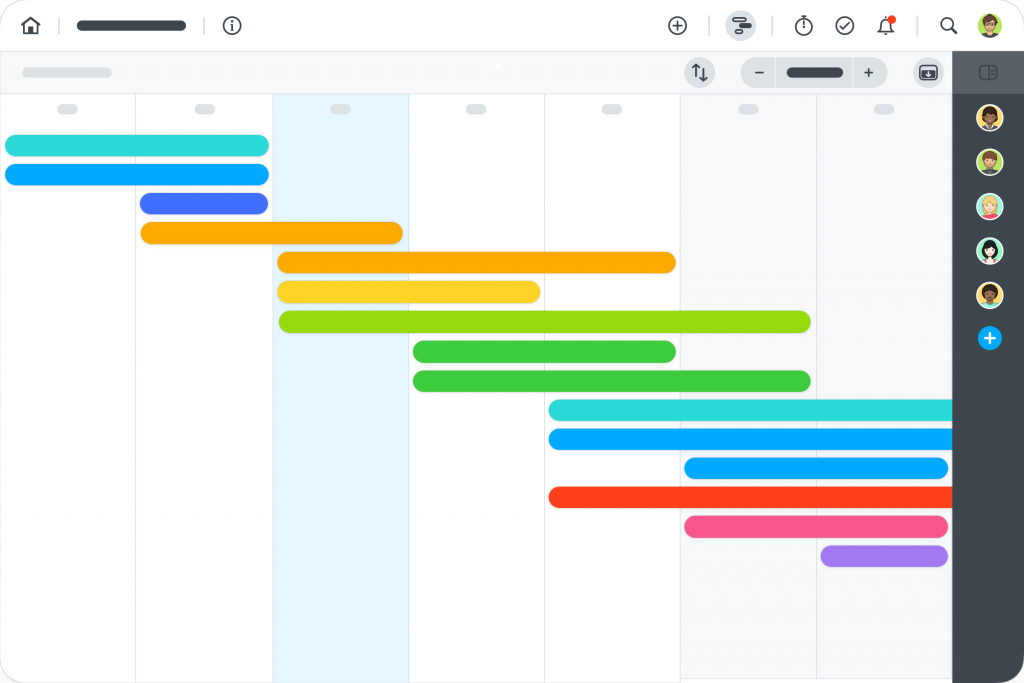Toggle the right sidebar panel

click(988, 73)
